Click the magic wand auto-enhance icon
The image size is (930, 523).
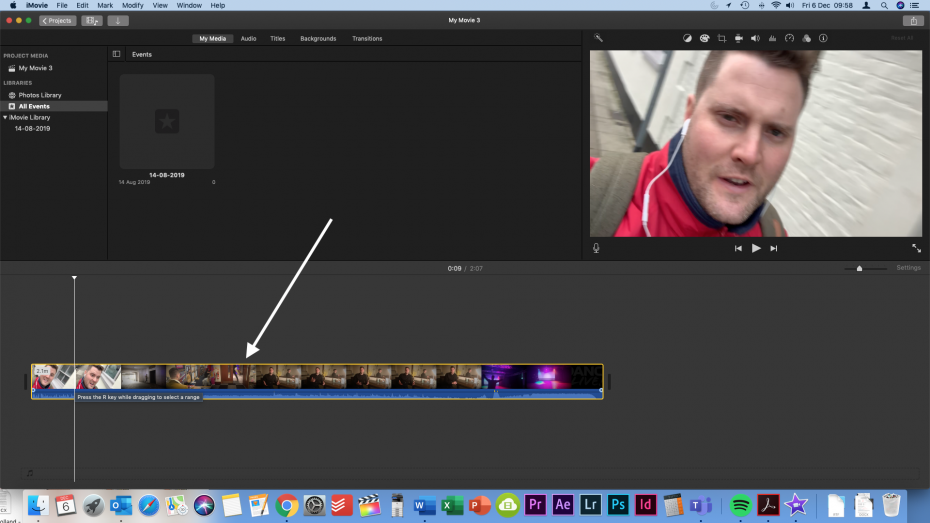pos(598,38)
